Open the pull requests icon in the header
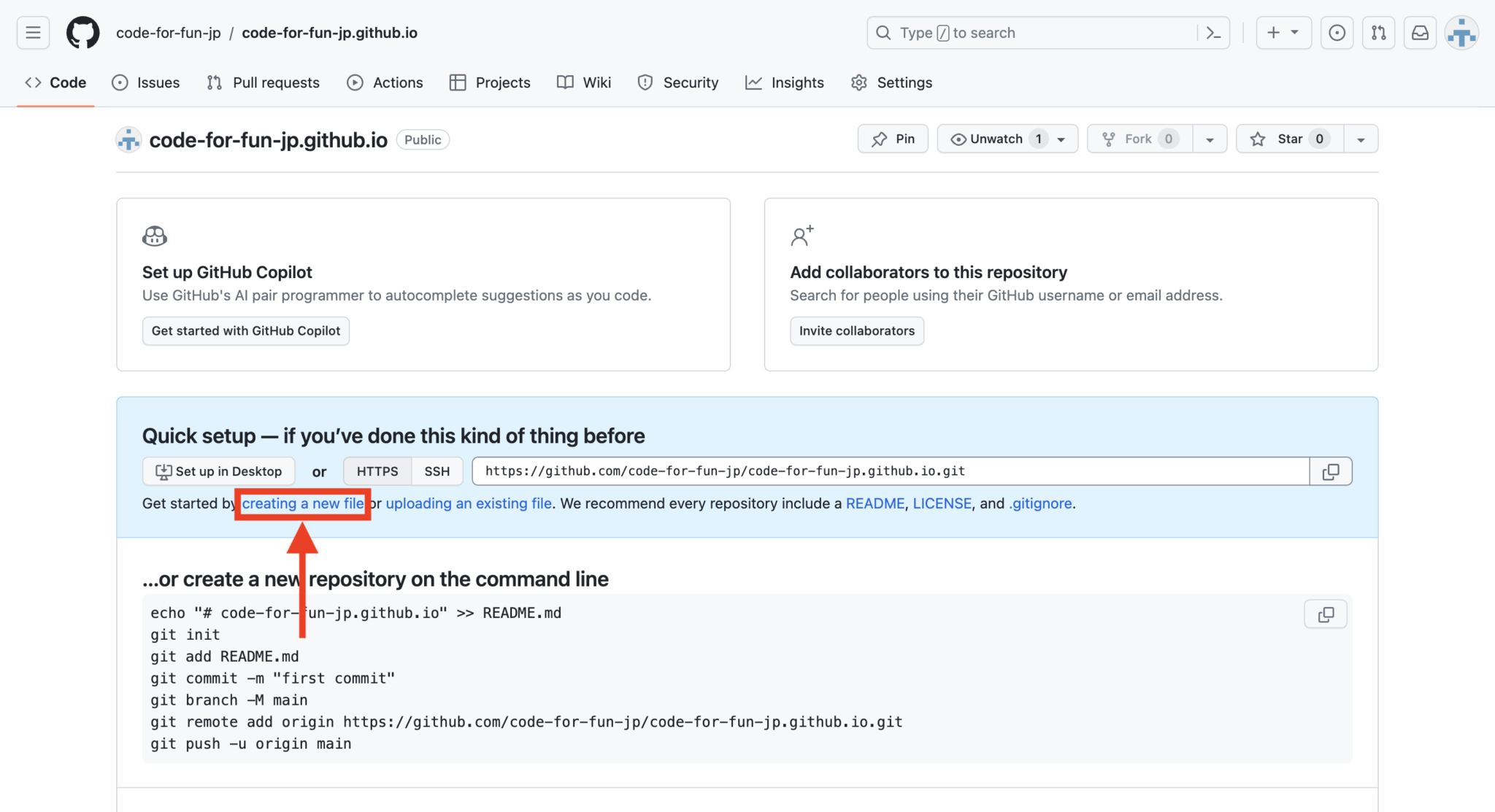Image resolution: width=1495 pixels, height=812 pixels. [1378, 32]
